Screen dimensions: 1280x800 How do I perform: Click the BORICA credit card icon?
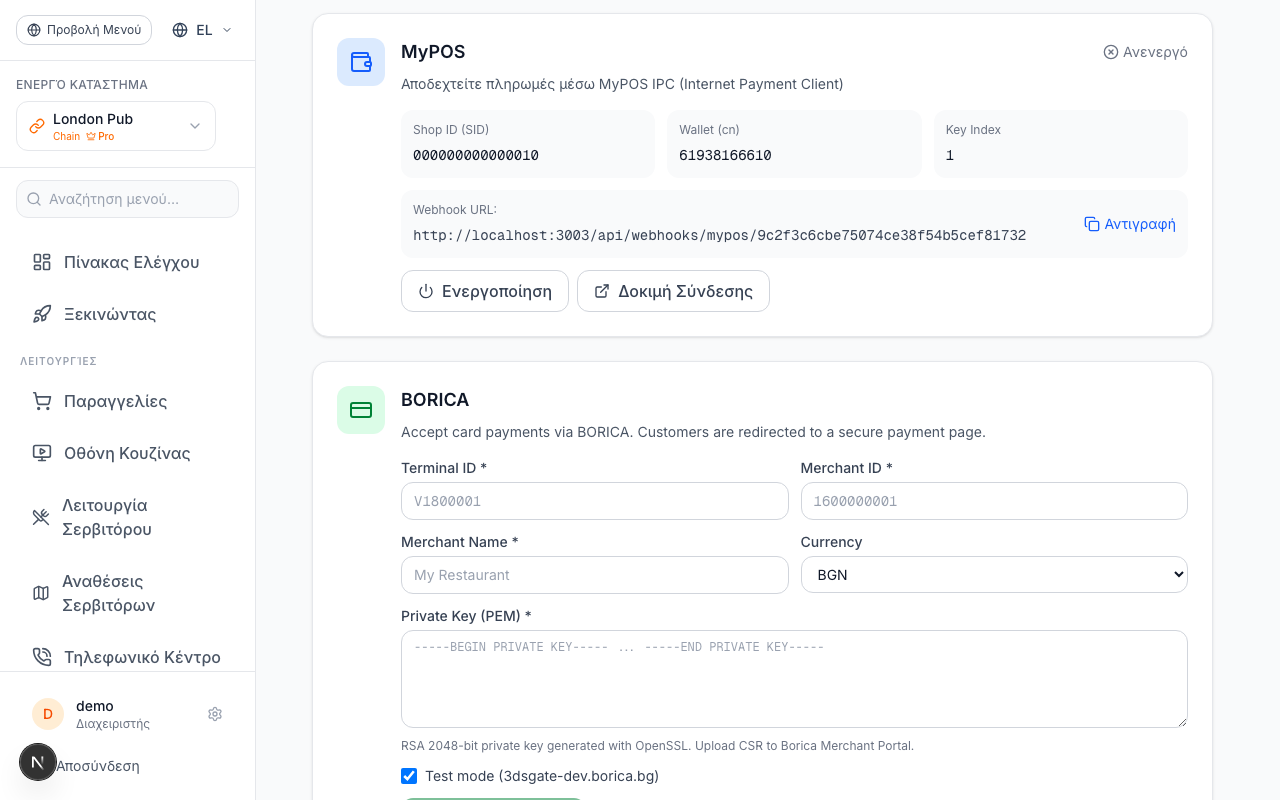pyautogui.click(x=361, y=410)
